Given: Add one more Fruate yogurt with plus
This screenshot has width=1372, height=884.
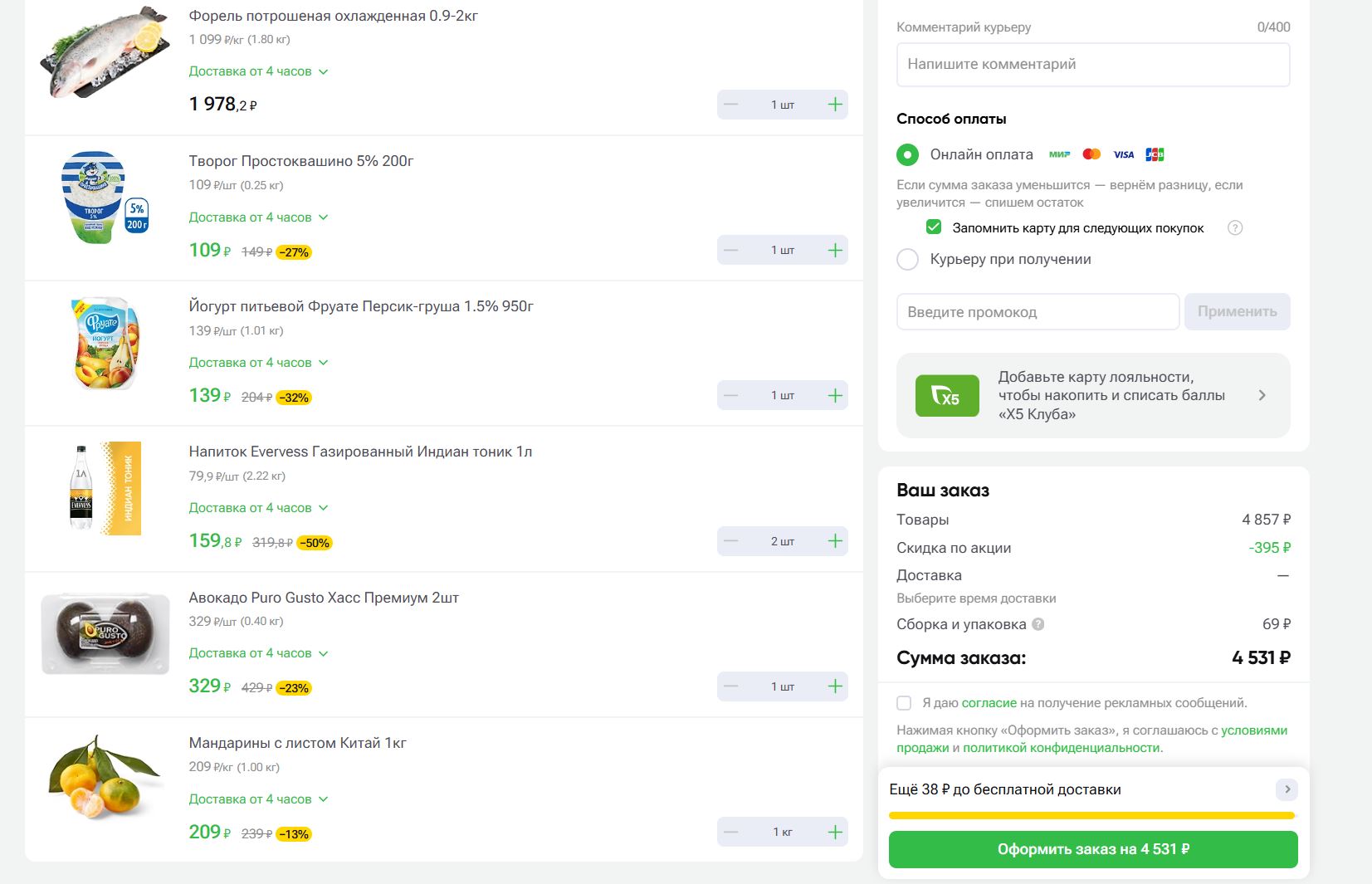Looking at the screenshot, I should pos(835,396).
